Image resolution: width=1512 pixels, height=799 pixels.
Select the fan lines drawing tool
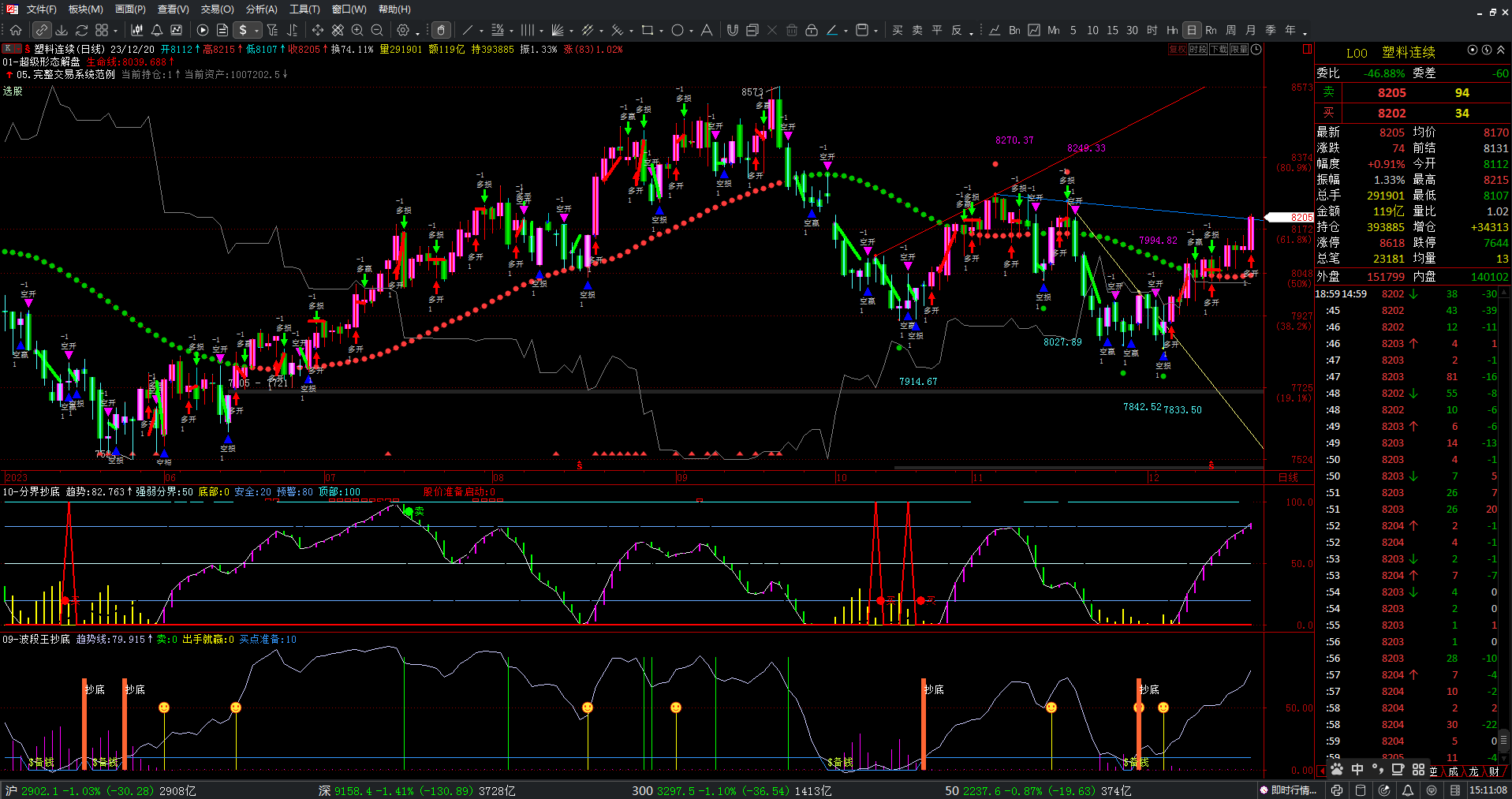(557, 30)
